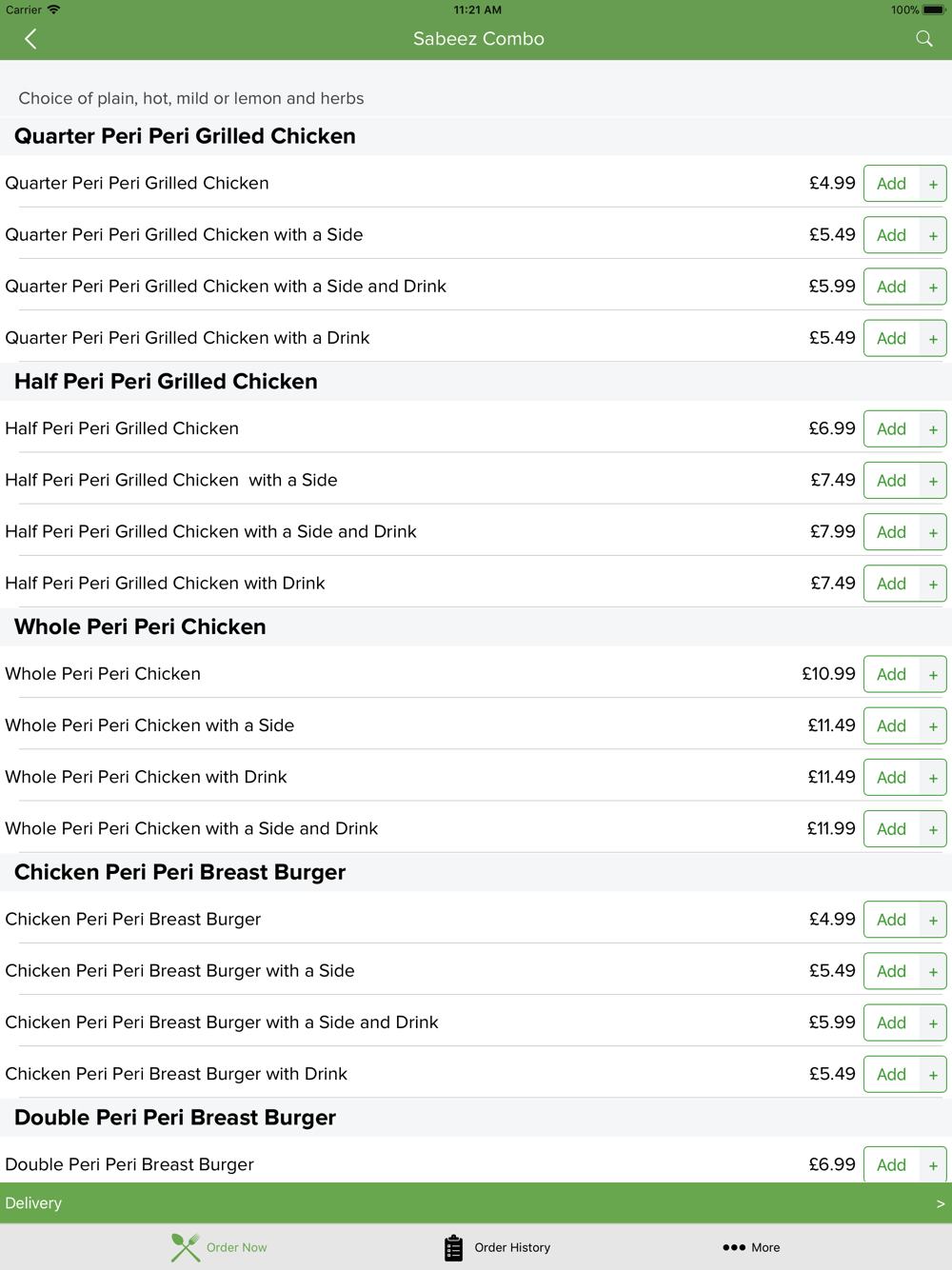952x1270 pixels.
Task: Tap plus stepper for Whole Chicken with Side and Drink
Action: coord(933,829)
